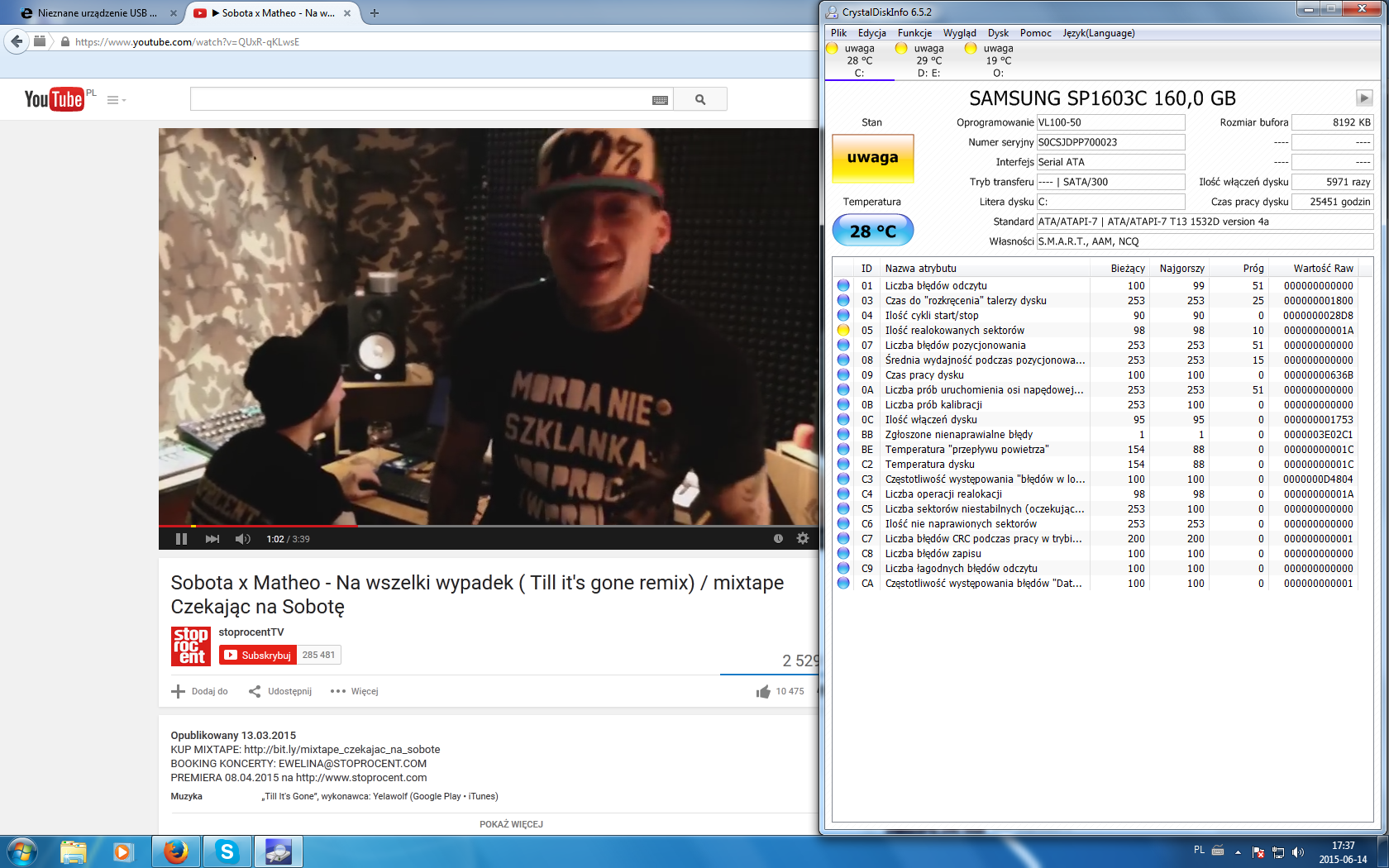Select disk O: at 19 °C
1389x868 pixels.
click(998, 60)
